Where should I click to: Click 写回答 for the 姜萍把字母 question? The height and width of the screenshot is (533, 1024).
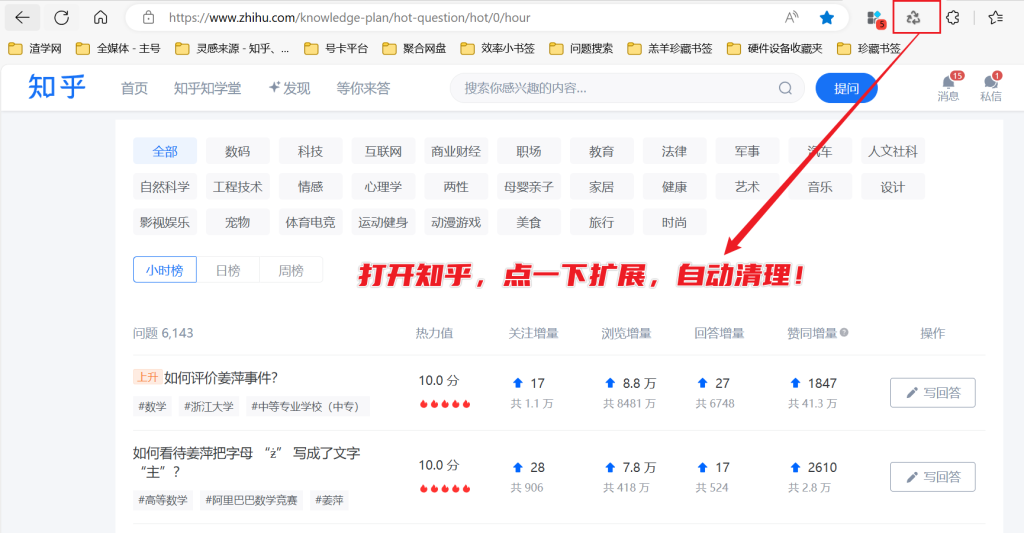coord(933,477)
